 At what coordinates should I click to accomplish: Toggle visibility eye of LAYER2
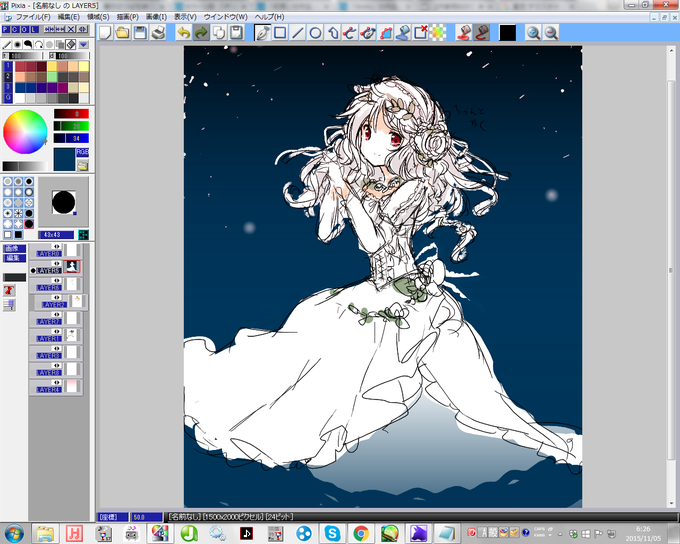coord(56,298)
